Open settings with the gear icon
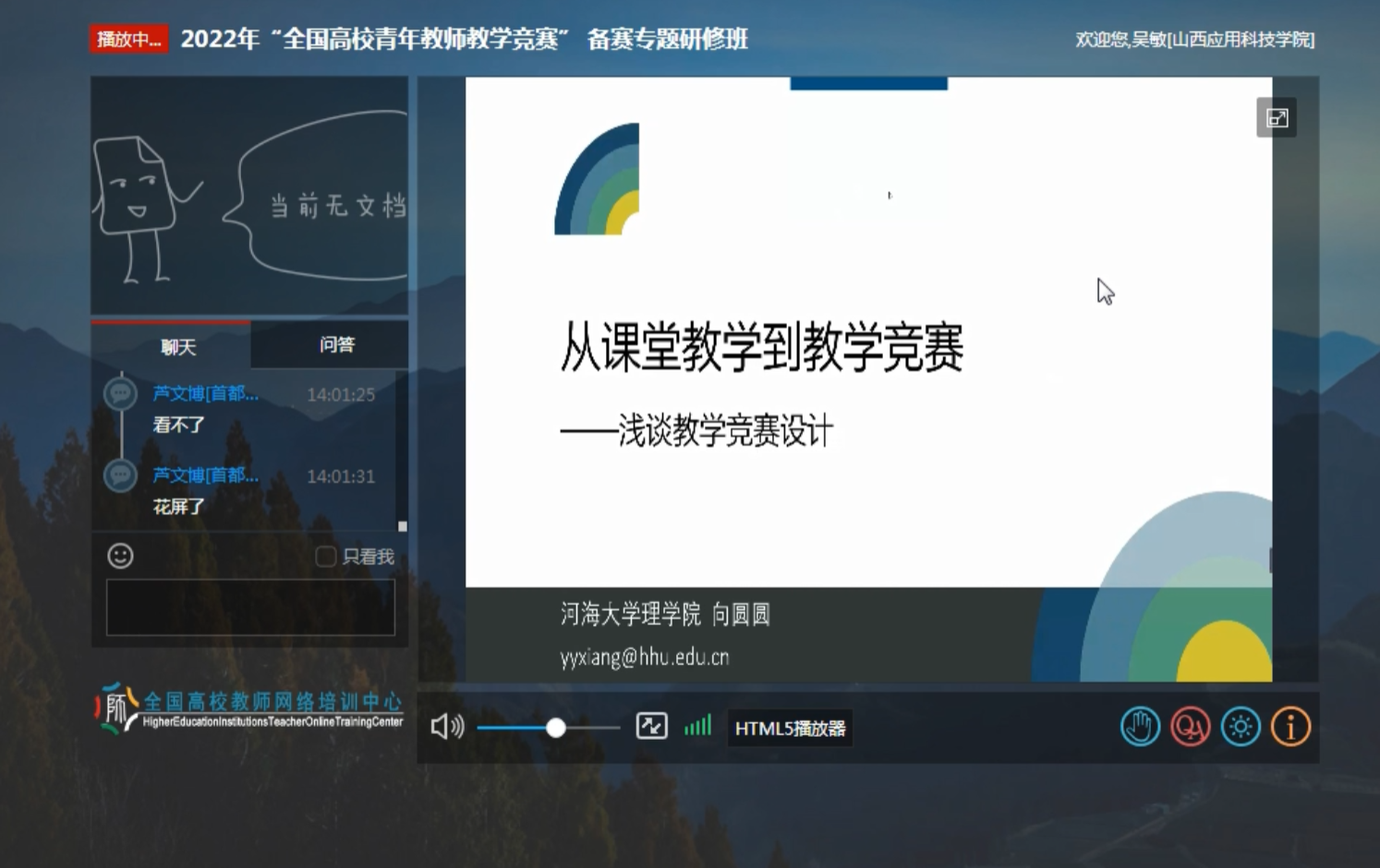 pos(1240,727)
